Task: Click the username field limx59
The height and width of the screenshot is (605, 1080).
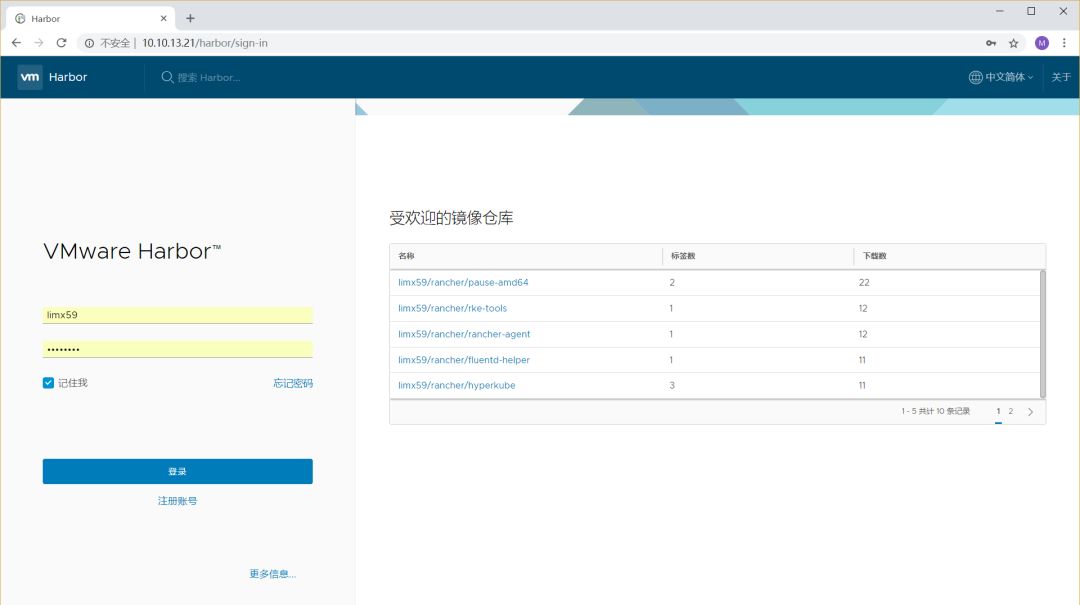Action: [x=178, y=315]
